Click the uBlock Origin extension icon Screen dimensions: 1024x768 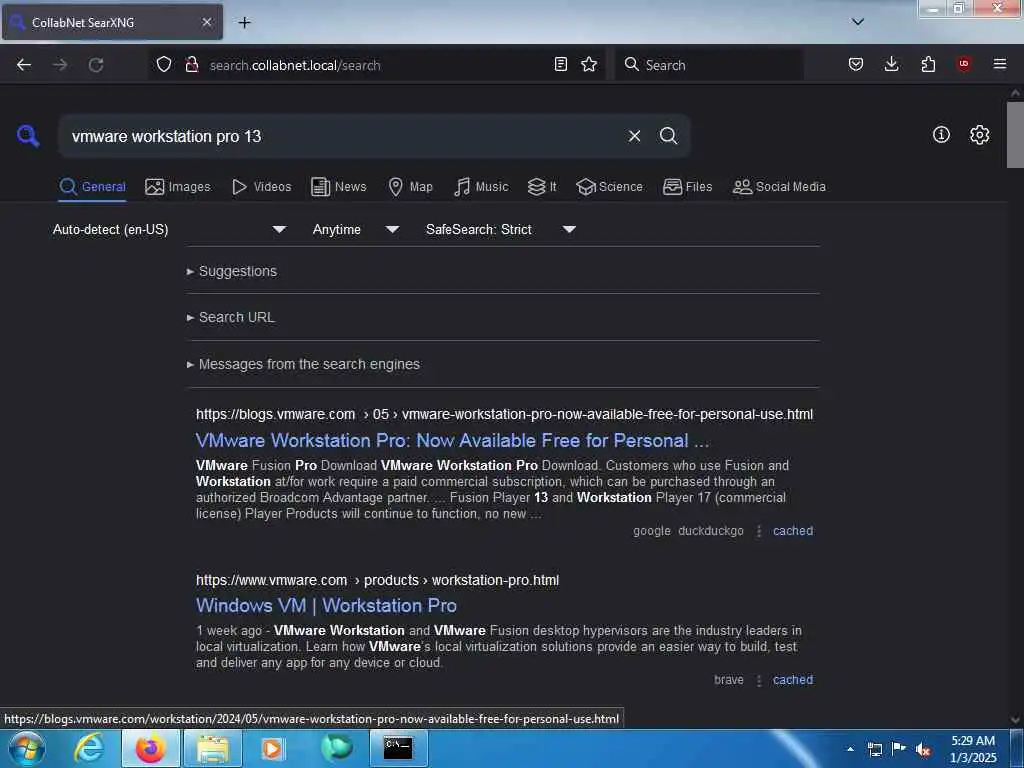click(964, 64)
